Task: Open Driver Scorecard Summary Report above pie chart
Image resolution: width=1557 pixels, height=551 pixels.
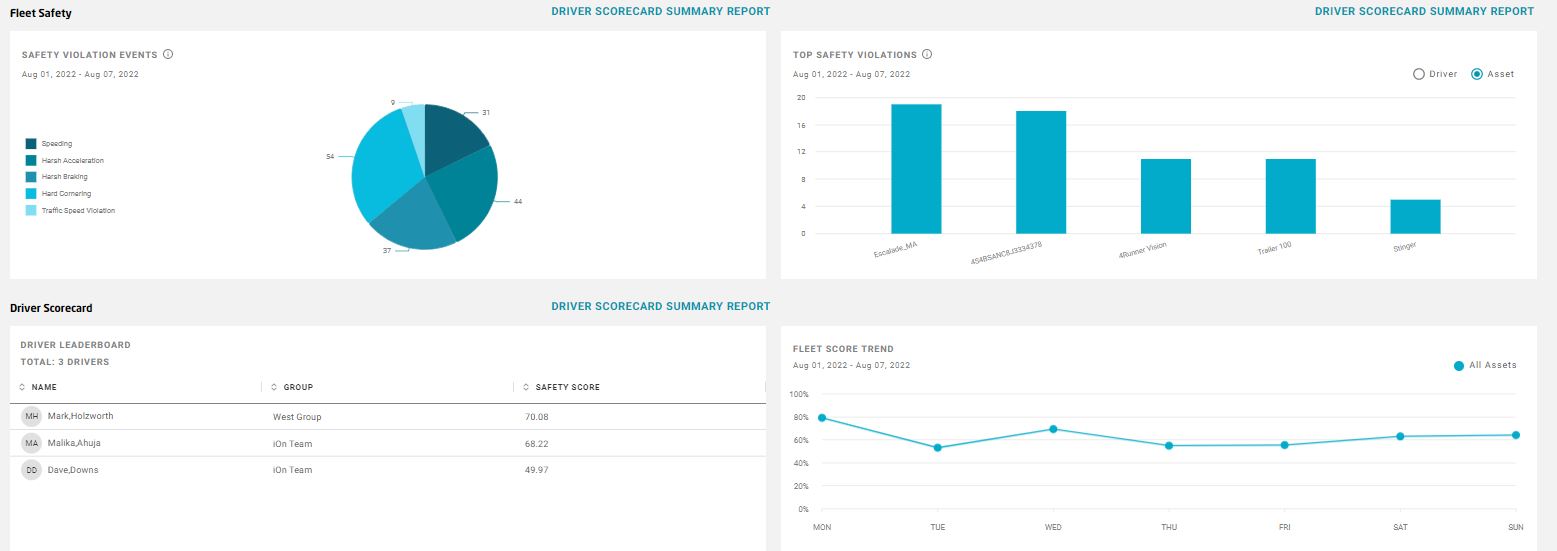Action: [x=660, y=11]
